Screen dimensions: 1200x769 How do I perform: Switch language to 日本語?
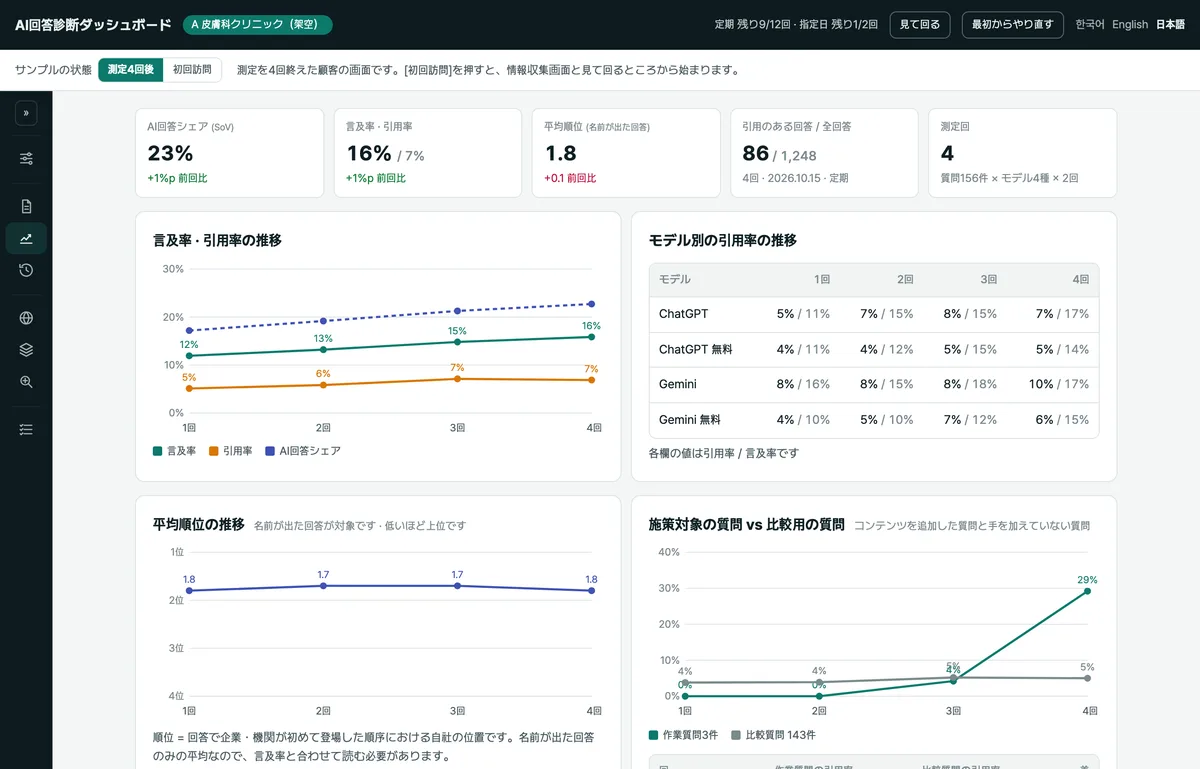[x=1170, y=25]
